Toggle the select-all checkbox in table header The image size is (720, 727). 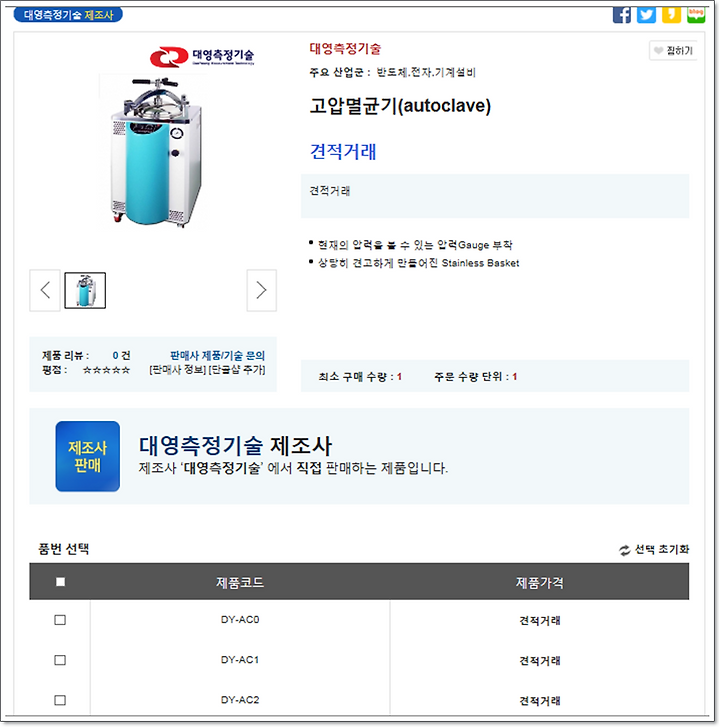[x=60, y=581]
